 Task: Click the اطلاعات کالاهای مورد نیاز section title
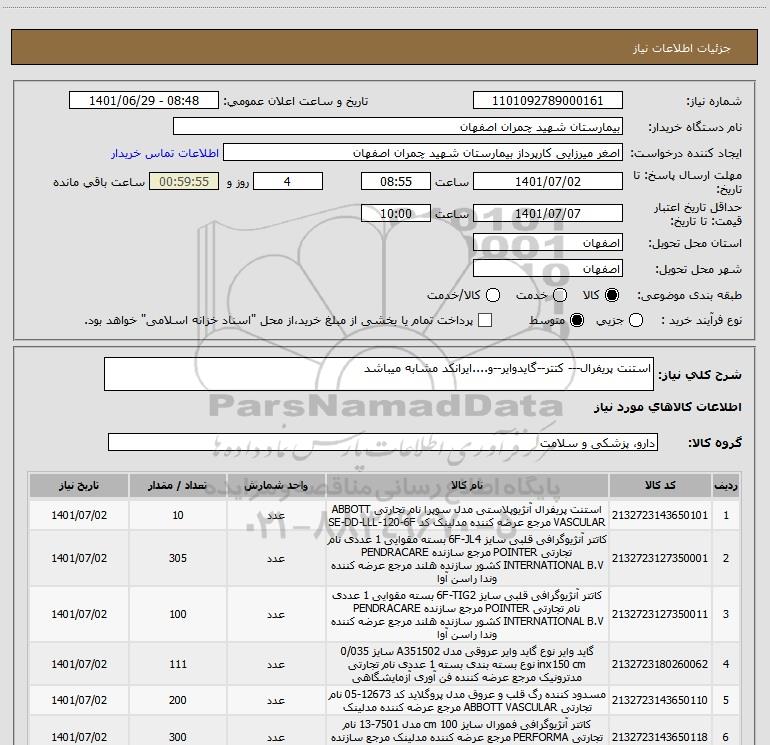tap(667, 407)
